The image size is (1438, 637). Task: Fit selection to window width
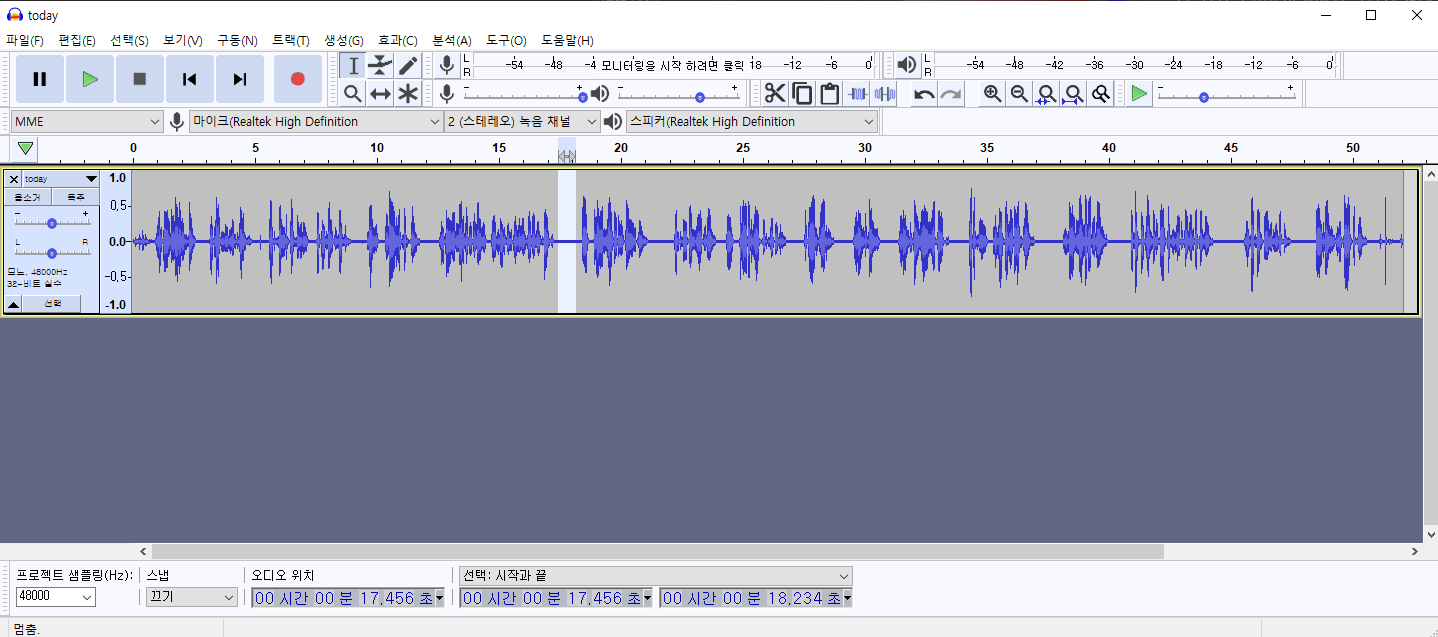click(1046, 94)
